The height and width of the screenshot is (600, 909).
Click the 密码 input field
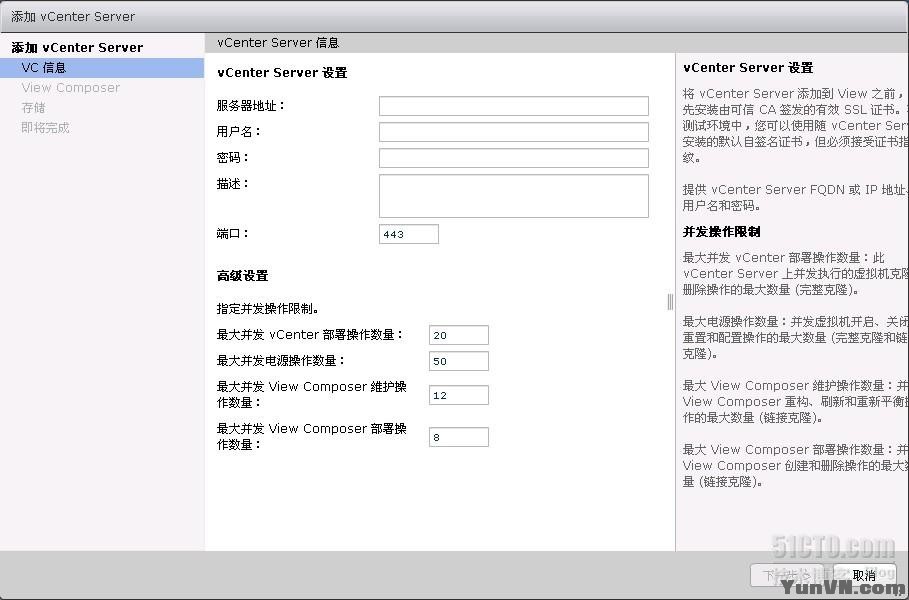[514, 158]
